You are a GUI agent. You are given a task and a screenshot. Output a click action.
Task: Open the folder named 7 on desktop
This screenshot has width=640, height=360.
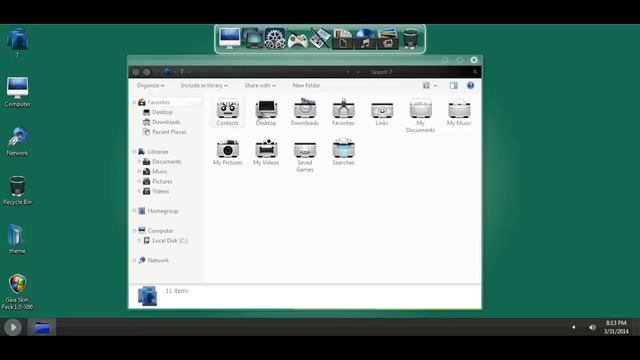click(17, 42)
